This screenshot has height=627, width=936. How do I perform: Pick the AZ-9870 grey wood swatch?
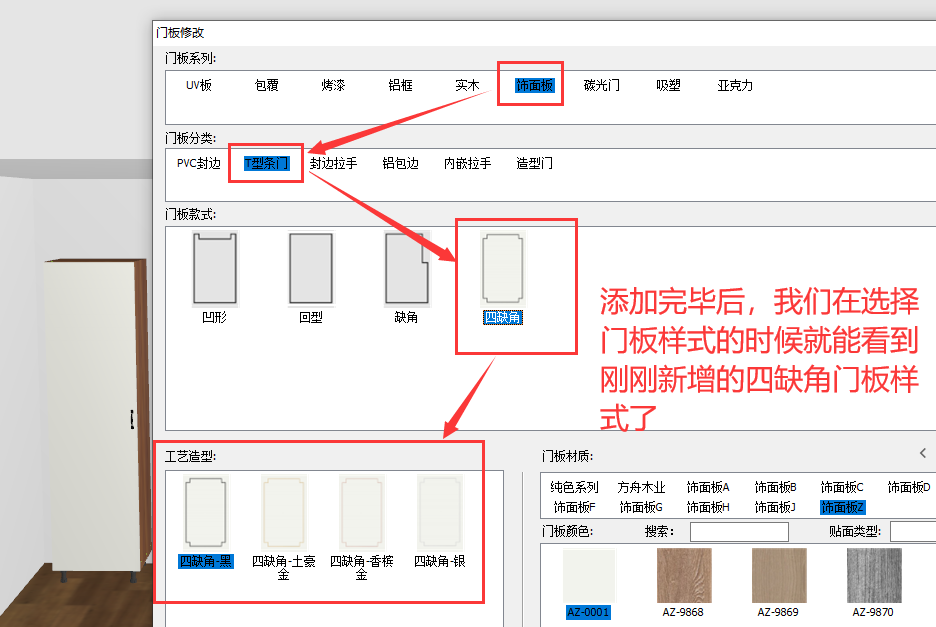tap(874, 576)
